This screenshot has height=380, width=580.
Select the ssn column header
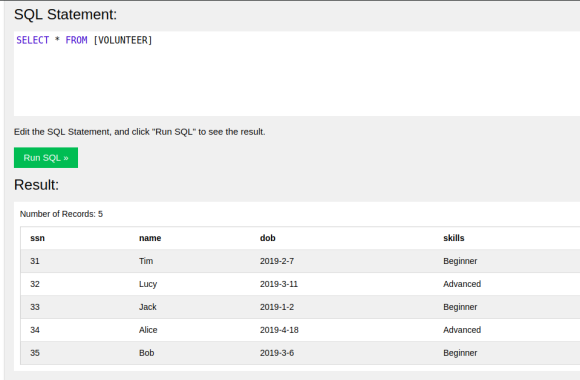(x=37, y=238)
